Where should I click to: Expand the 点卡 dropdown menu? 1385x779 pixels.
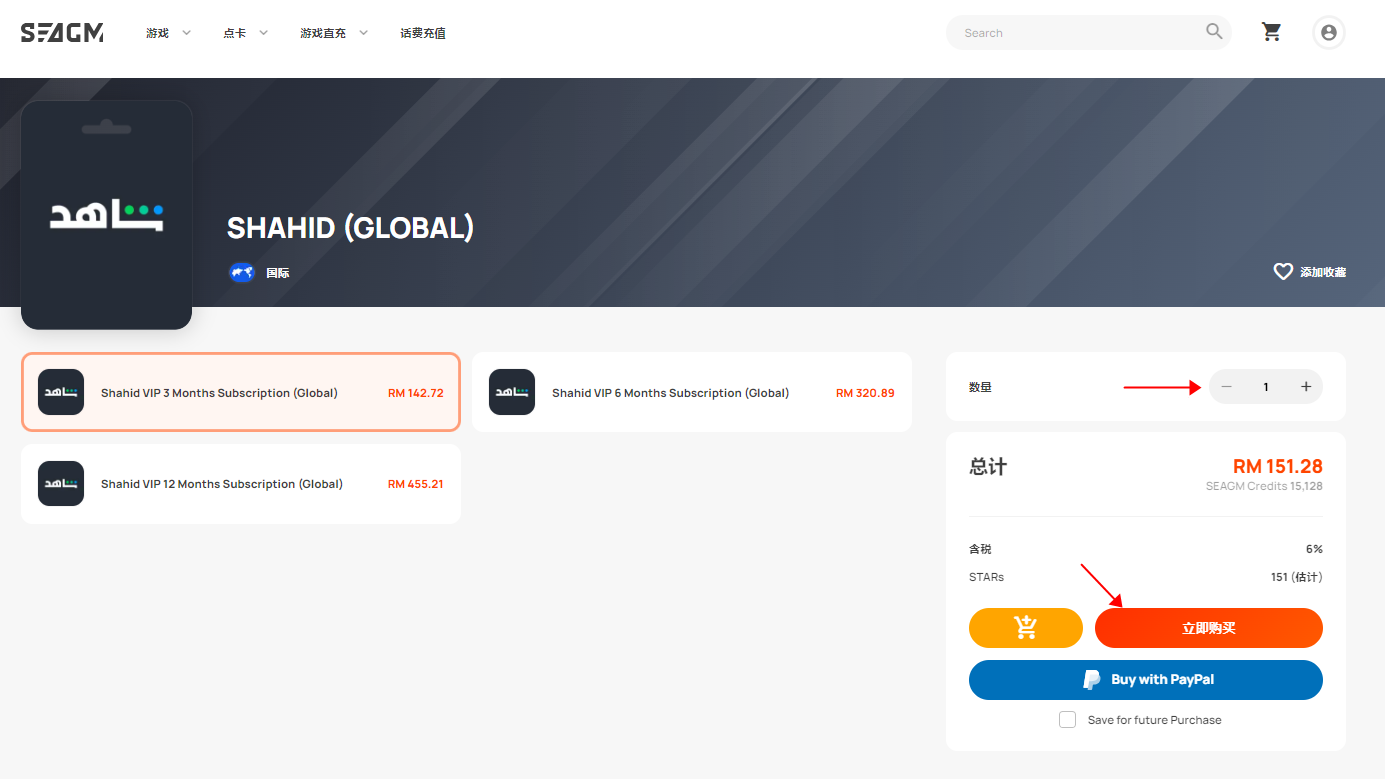click(x=246, y=33)
